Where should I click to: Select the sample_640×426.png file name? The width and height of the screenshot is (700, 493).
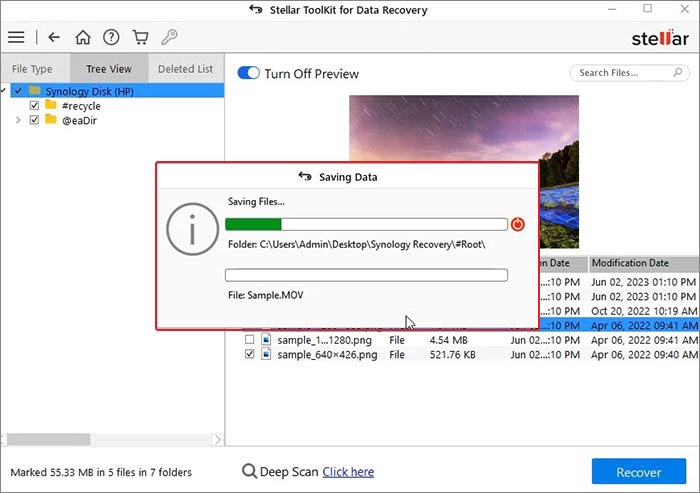pos(327,355)
